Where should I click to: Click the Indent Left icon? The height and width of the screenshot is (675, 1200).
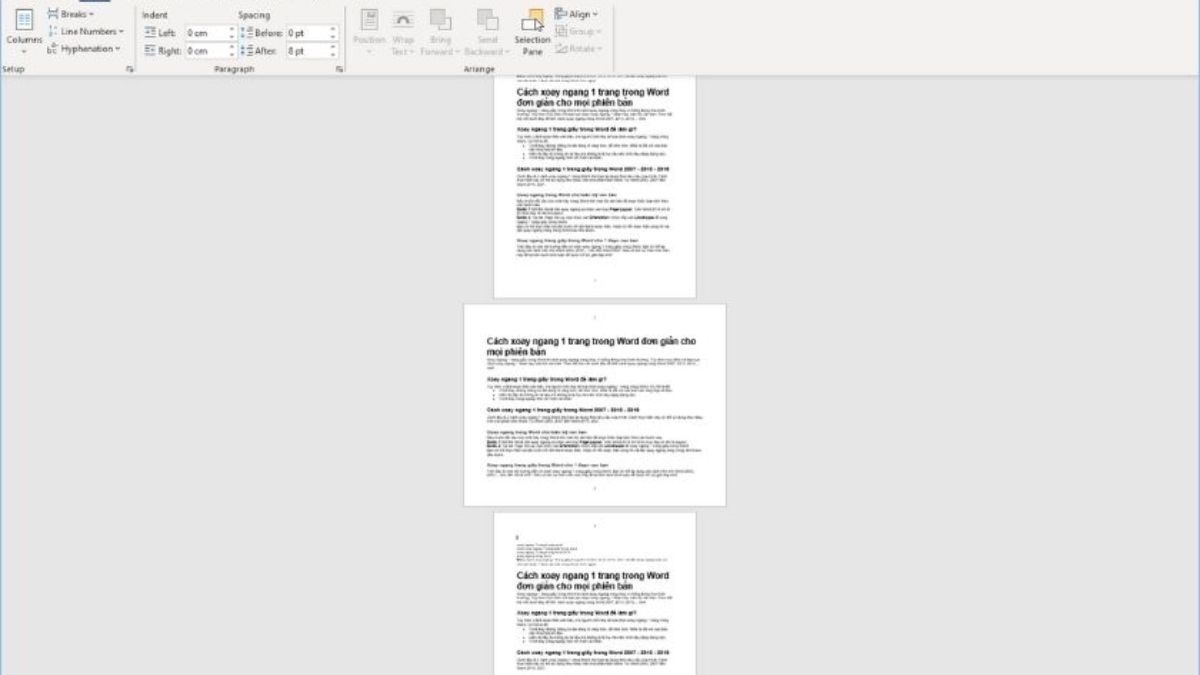point(148,33)
